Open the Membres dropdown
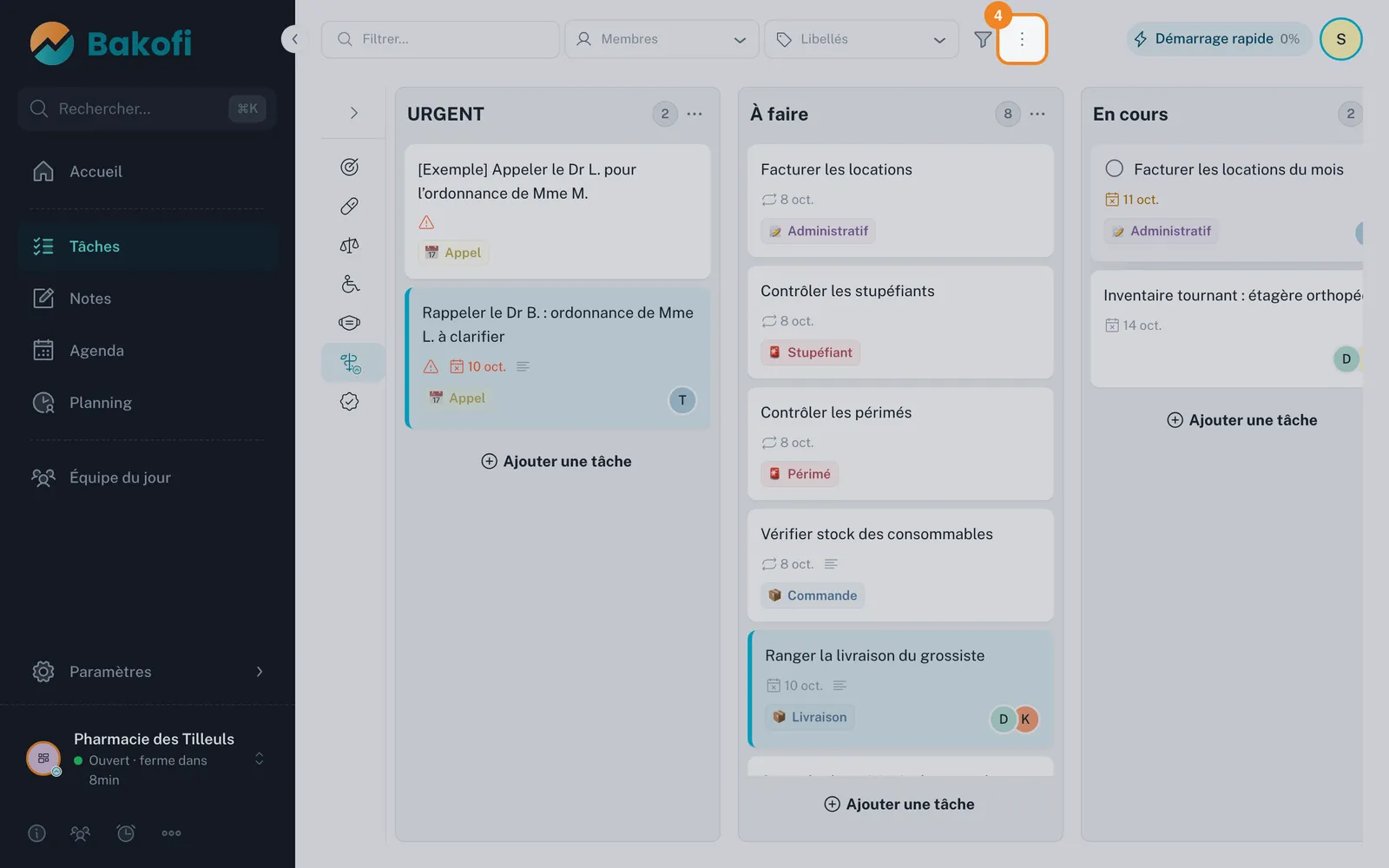This screenshot has height=868, width=1389. (x=662, y=39)
